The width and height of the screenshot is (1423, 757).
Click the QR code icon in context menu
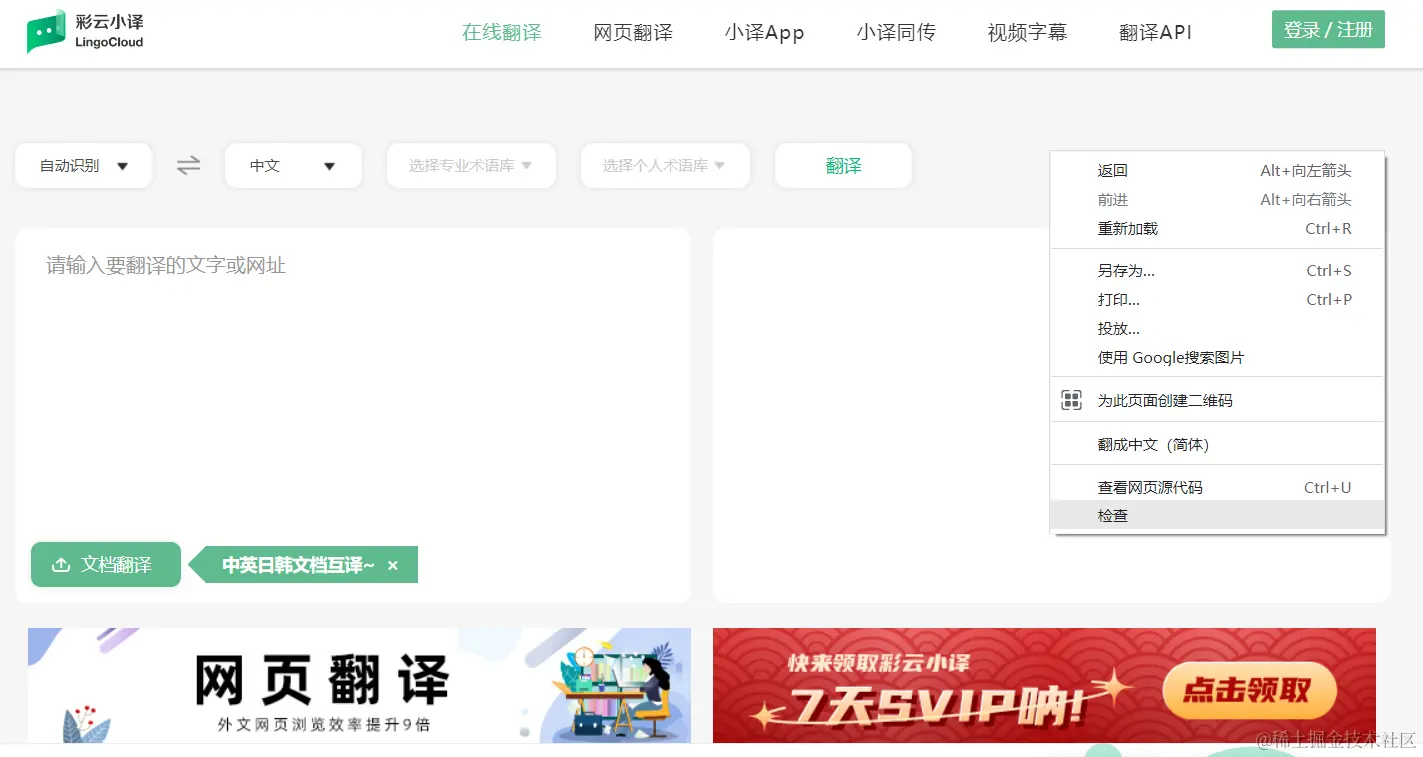[x=1072, y=401]
